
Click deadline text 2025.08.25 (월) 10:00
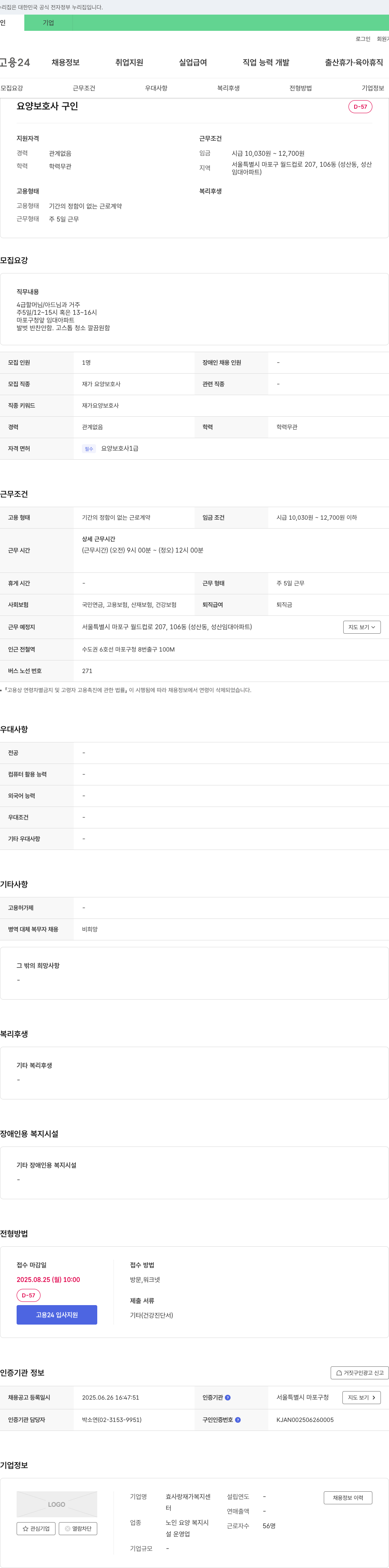(48, 1280)
